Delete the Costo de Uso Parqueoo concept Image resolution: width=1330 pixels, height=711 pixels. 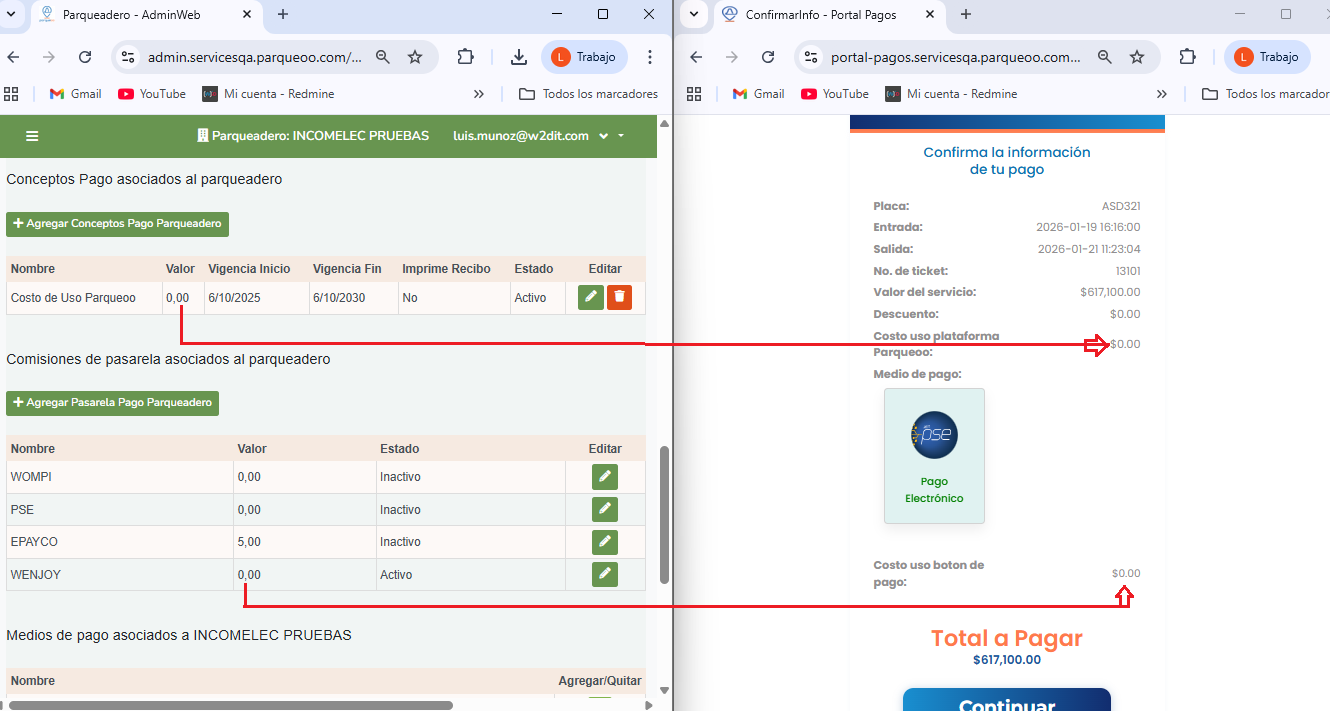click(619, 297)
